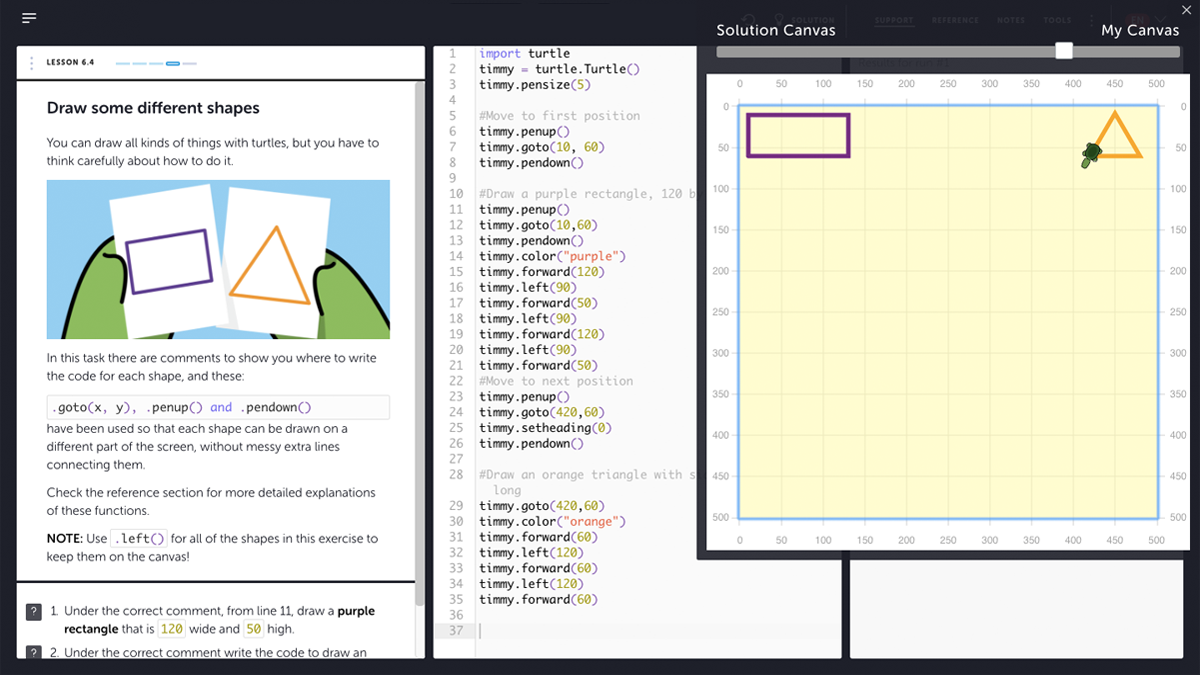1200x675 pixels.
Task: Click line number 28 in the gutter
Action: point(456,475)
